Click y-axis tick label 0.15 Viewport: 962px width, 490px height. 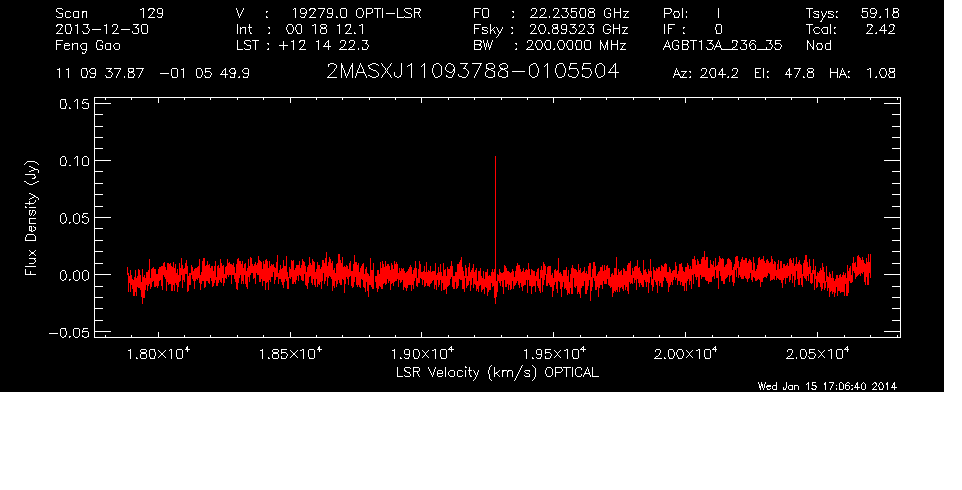tap(74, 104)
